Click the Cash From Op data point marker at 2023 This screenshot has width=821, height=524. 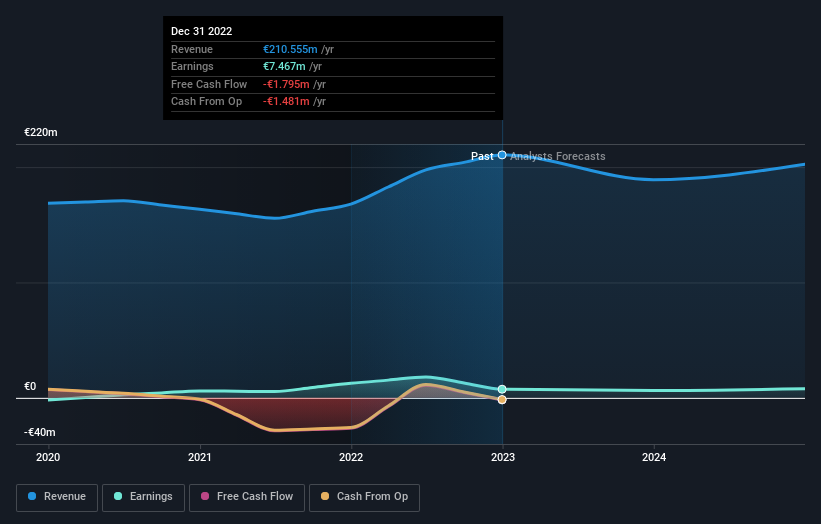502,399
